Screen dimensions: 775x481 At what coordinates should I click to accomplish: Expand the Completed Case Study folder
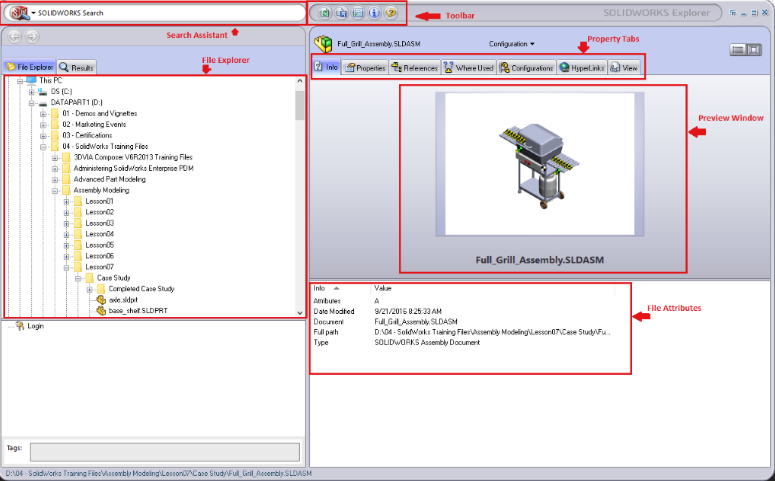pos(89,289)
